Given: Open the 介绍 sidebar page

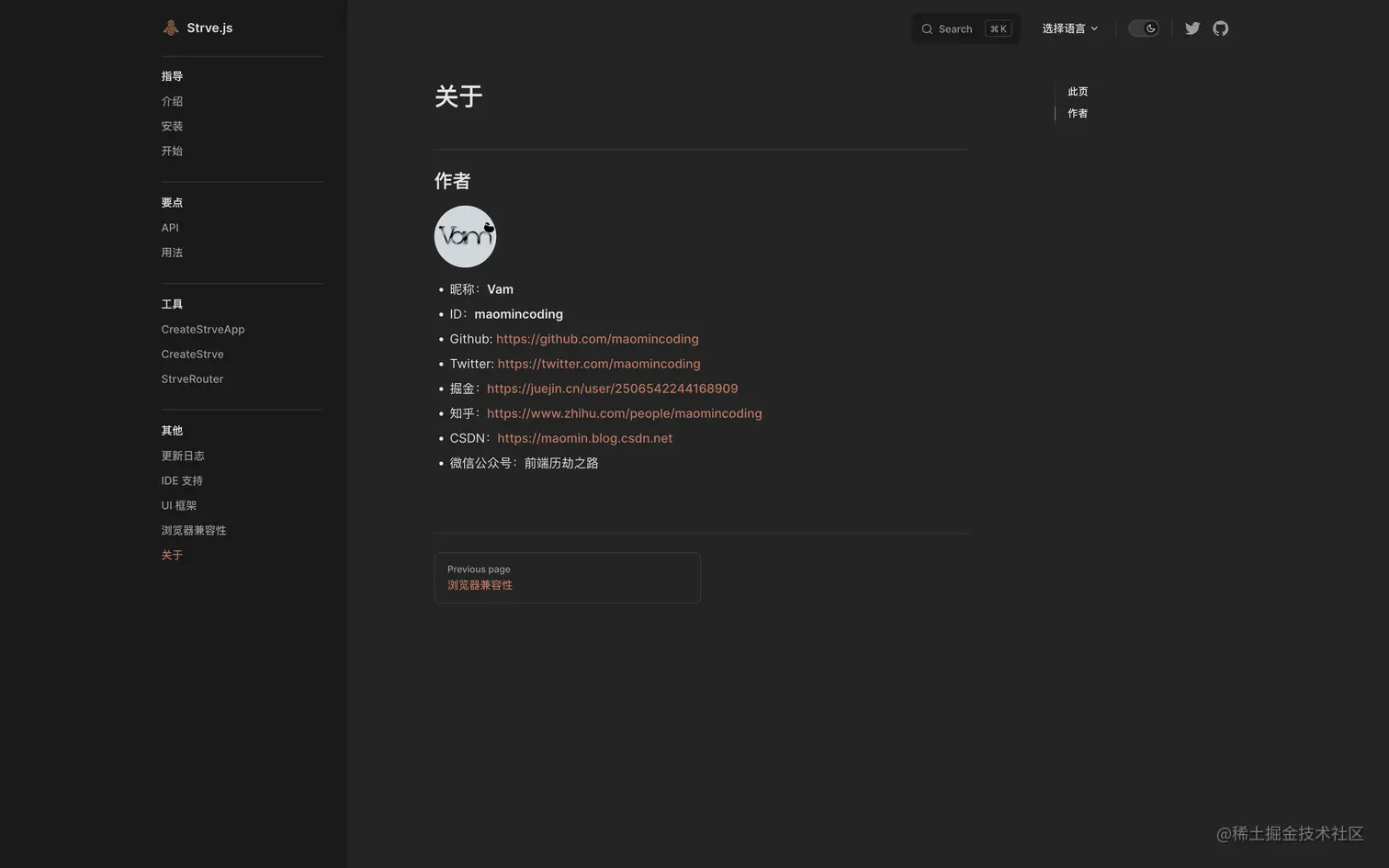Looking at the screenshot, I should coord(172,101).
